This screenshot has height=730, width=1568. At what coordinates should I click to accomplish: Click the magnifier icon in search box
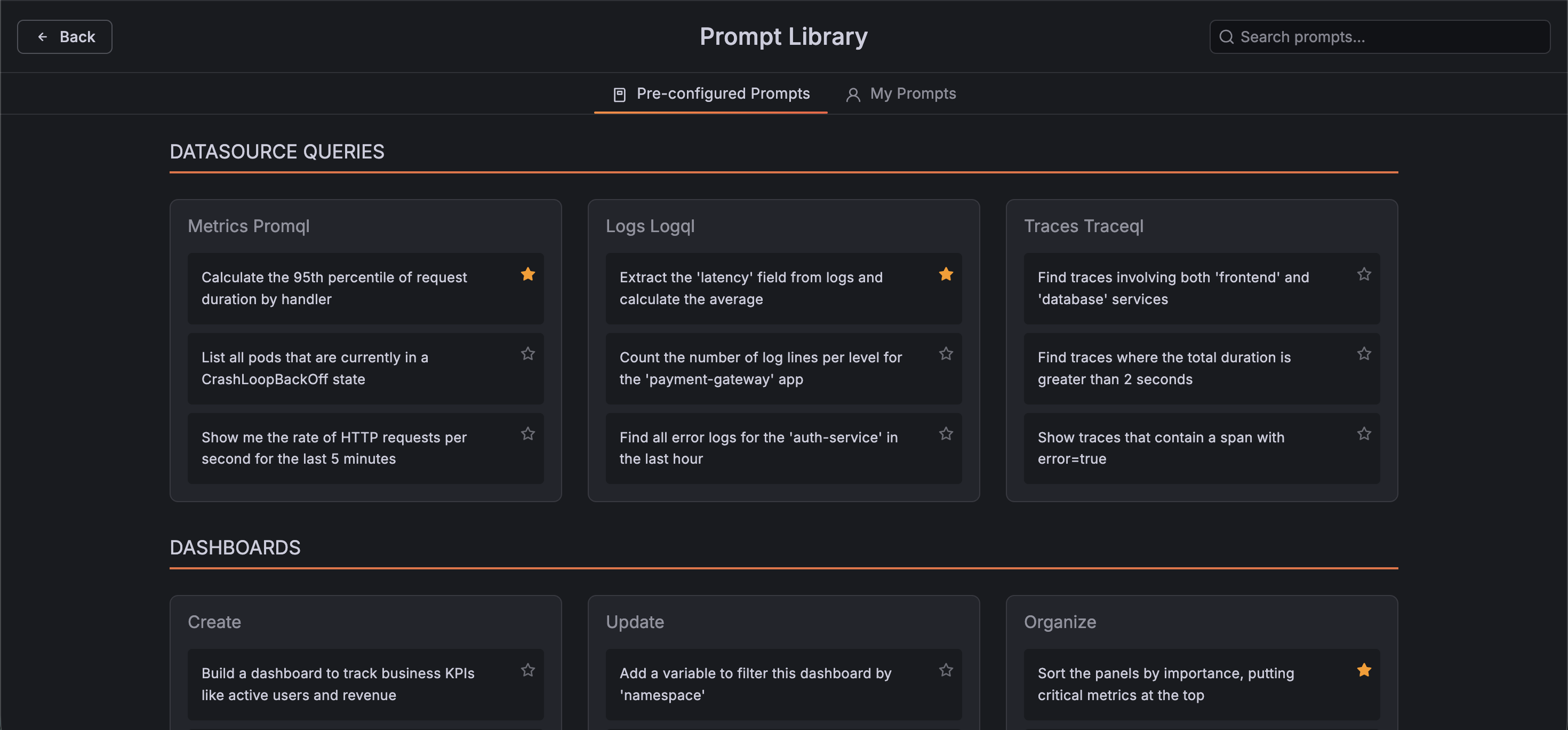pyautogui.click(x=1226, y=37)
